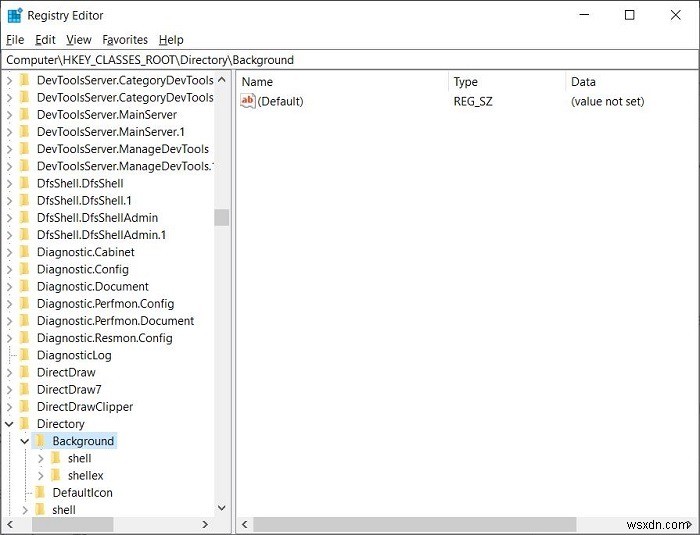
Task: Click the Diagnostic.Resmon.Config folder icon
Action: [x=25, y=338]
